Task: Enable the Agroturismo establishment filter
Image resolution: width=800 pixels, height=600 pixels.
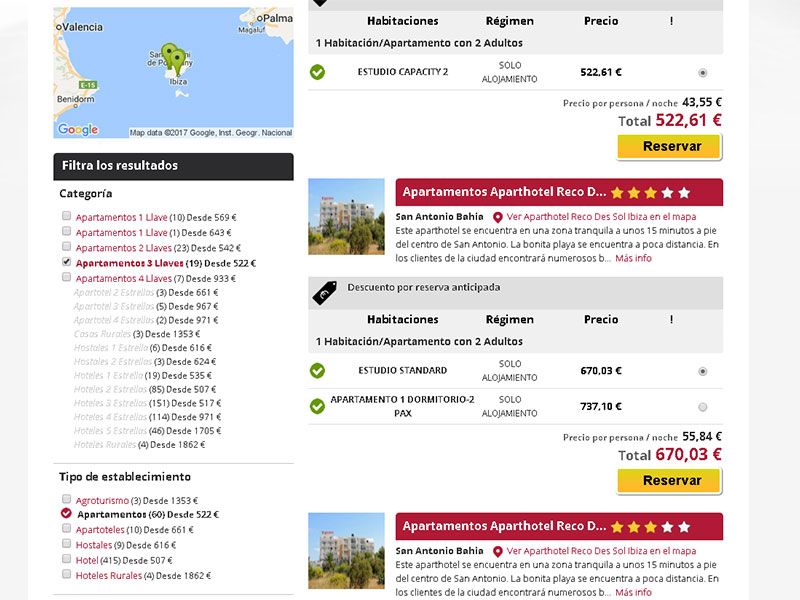Action: tap(67, 499)
